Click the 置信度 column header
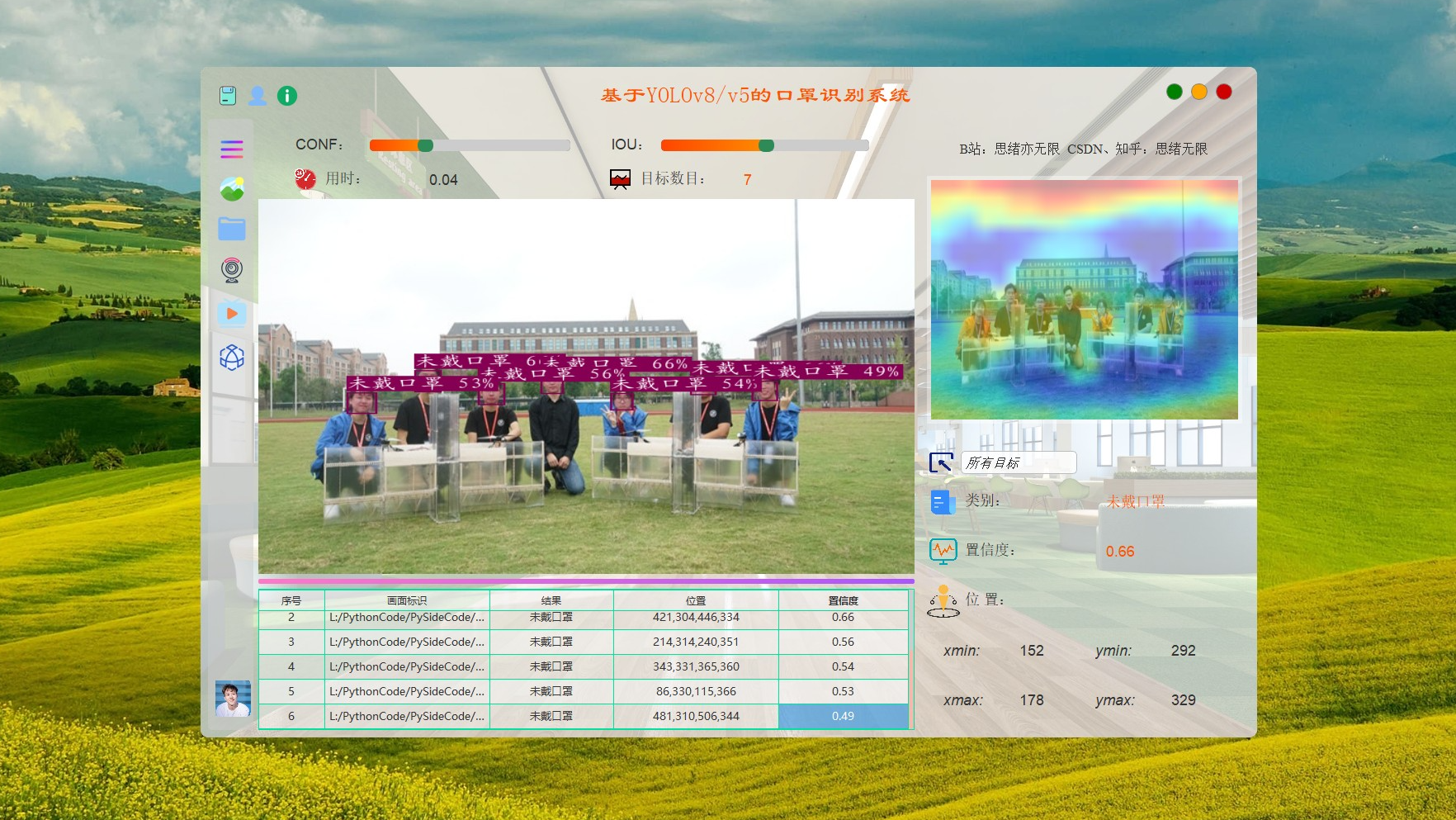The width and height of the screenshot is (1456, 820). click(843, 600)
